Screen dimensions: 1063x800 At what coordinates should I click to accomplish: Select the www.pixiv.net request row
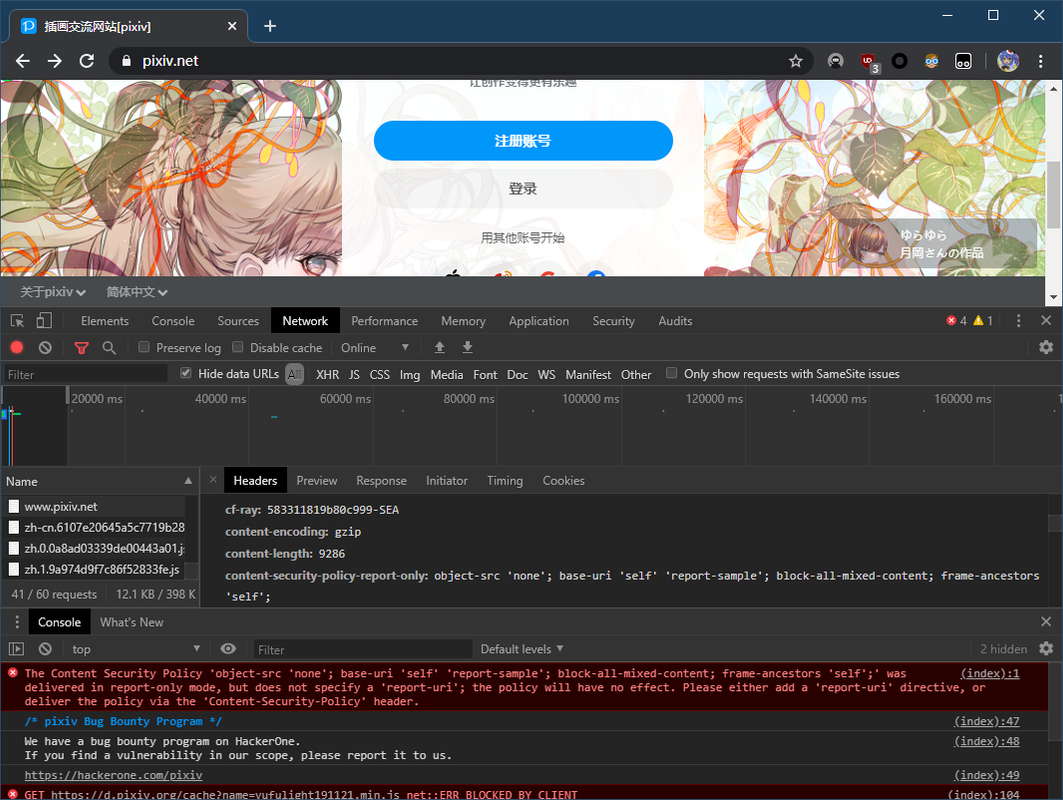tap(94, 506)
